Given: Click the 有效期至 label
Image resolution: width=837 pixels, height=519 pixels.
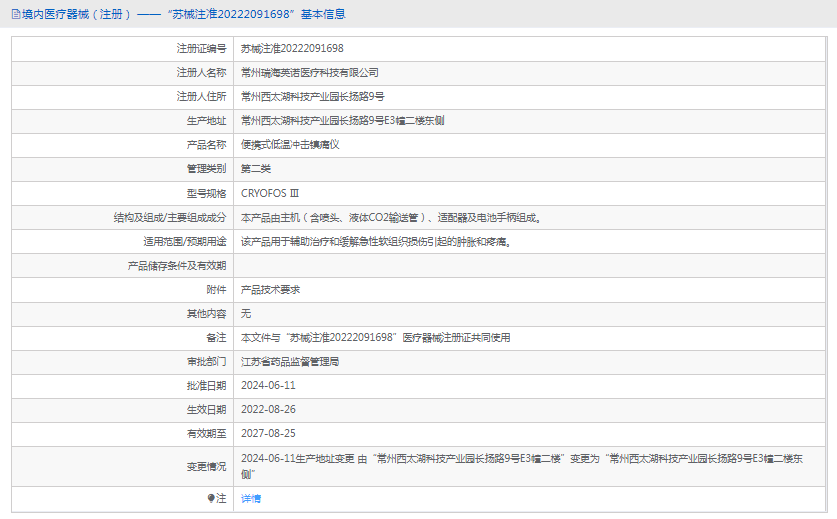Looking at the screenshot, I should point(206,434).
